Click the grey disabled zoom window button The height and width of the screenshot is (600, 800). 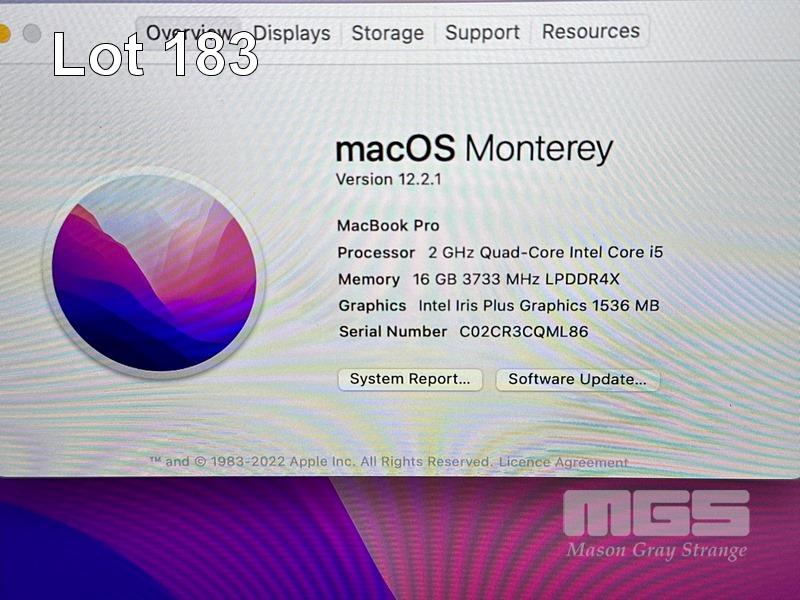(x=32, y=34)
